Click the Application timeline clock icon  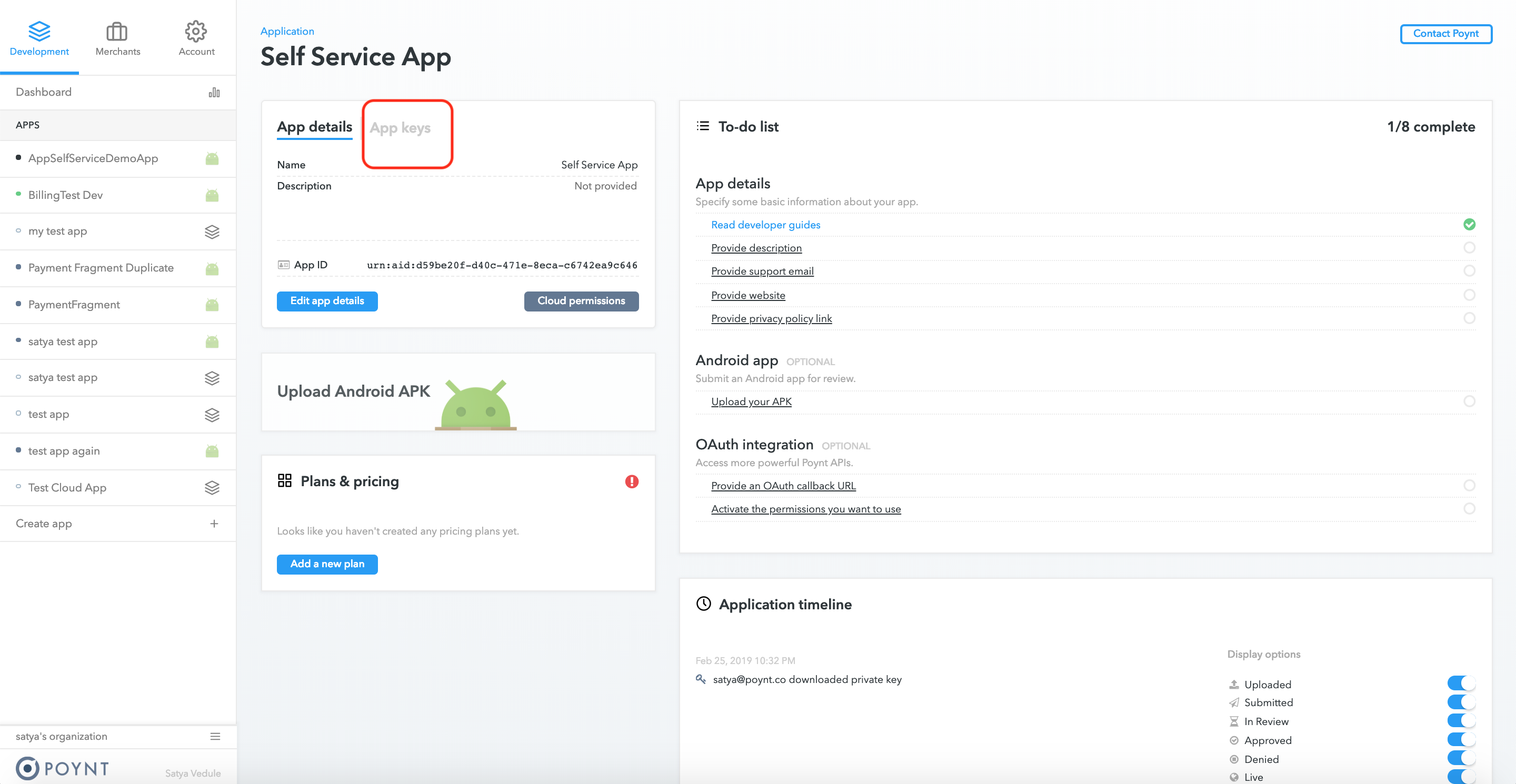pos(704,604)
